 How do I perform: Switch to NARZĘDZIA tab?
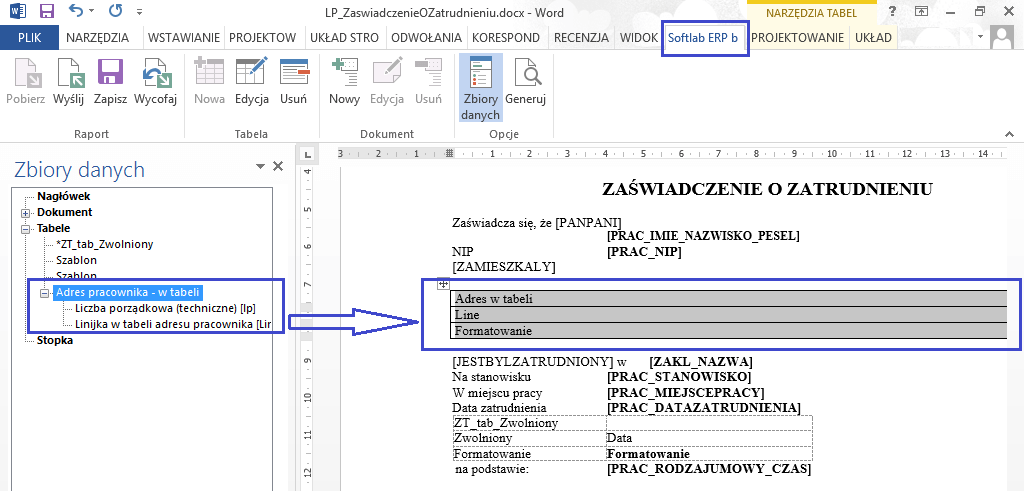pyautogui.click(x=97, y=38)
